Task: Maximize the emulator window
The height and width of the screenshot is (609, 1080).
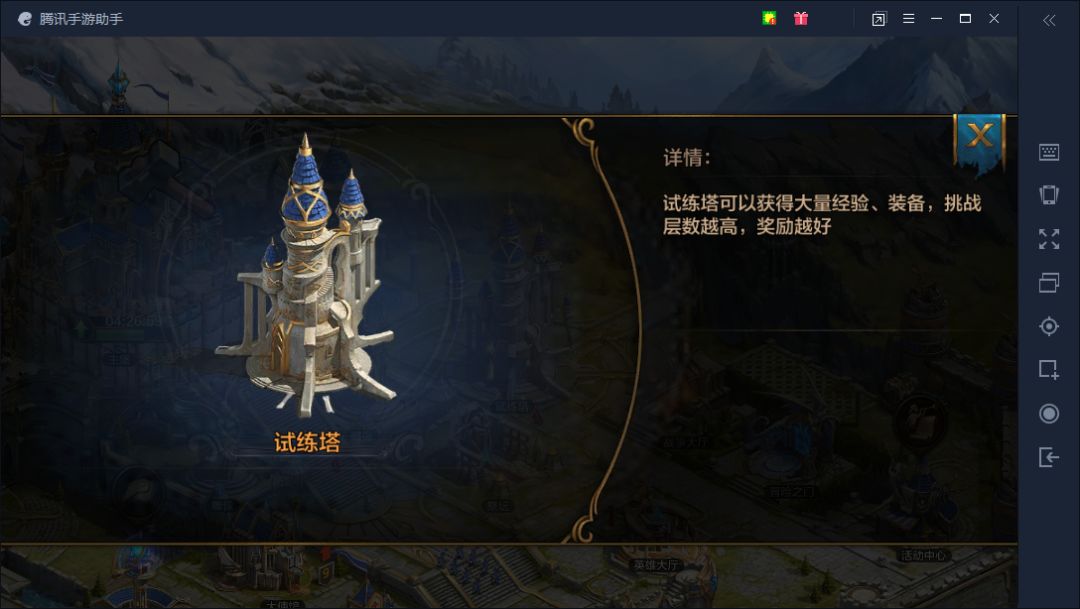Action: pyautogui.click(x=965, y=19)
